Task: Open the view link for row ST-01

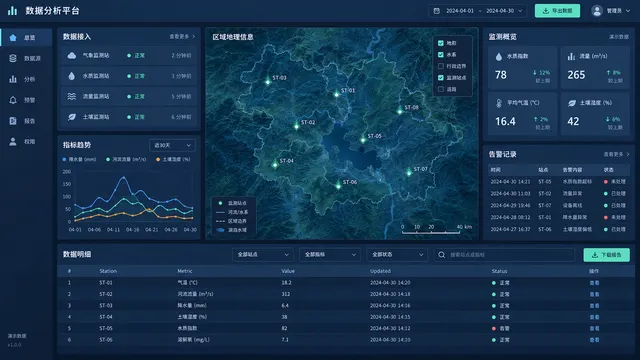Action: coord(594,283)
